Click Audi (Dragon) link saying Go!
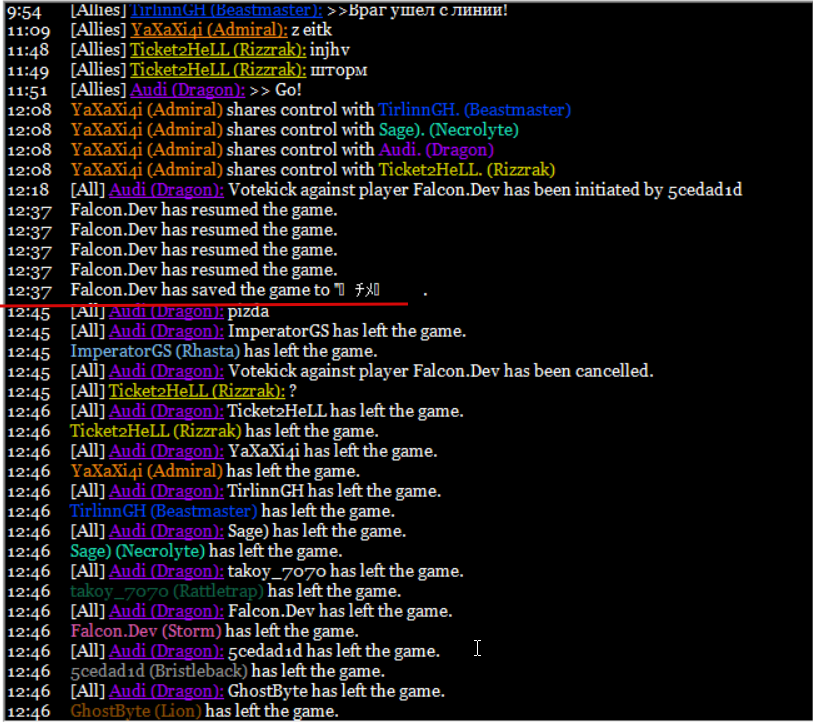Viewport: 813px width, 722px height. click(x=188, y=90)
